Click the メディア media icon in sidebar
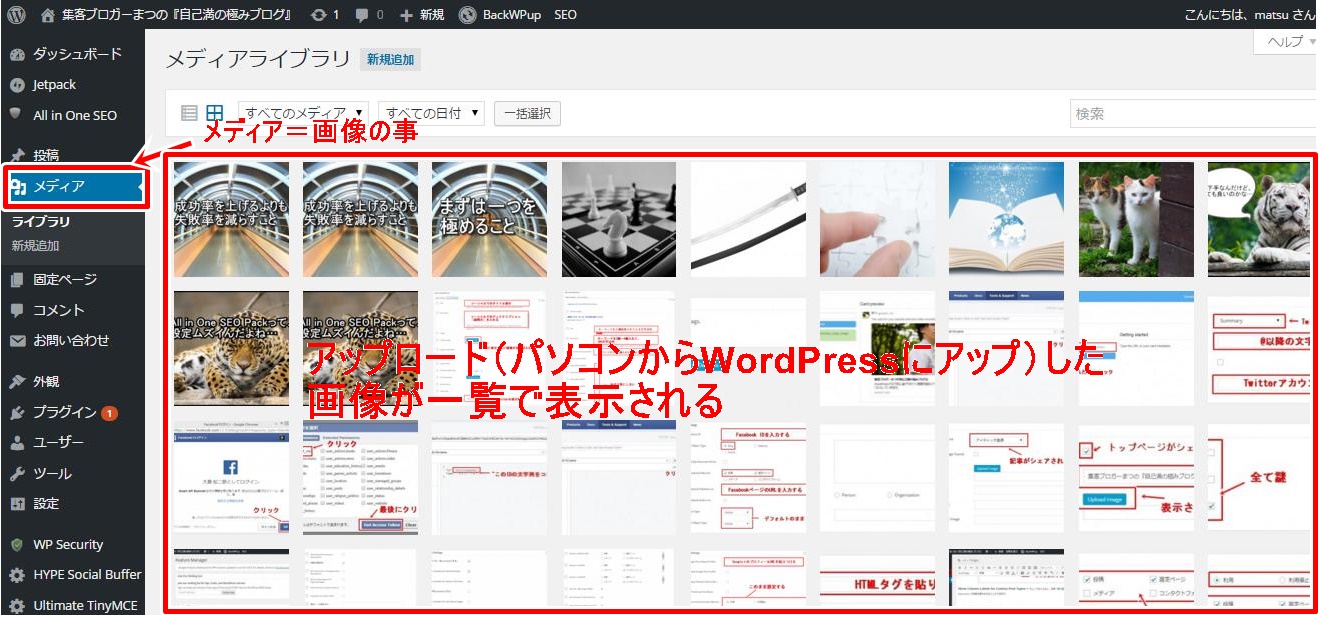This screenshot has width=1321, height=617. point(18,187)
